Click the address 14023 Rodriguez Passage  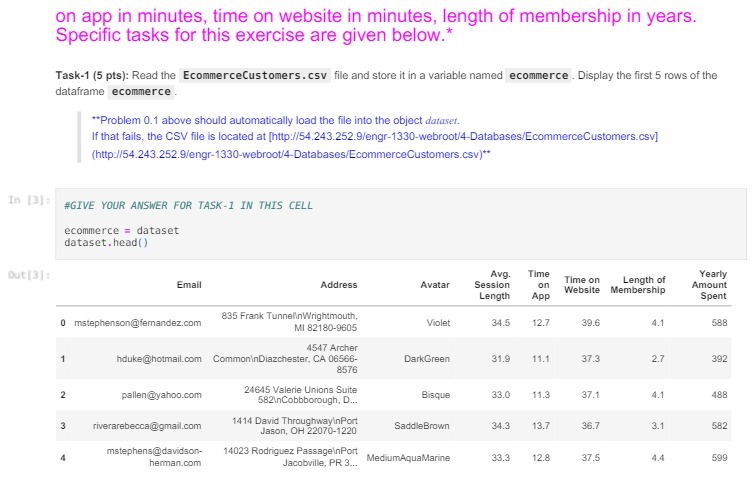tap(290, 457)
